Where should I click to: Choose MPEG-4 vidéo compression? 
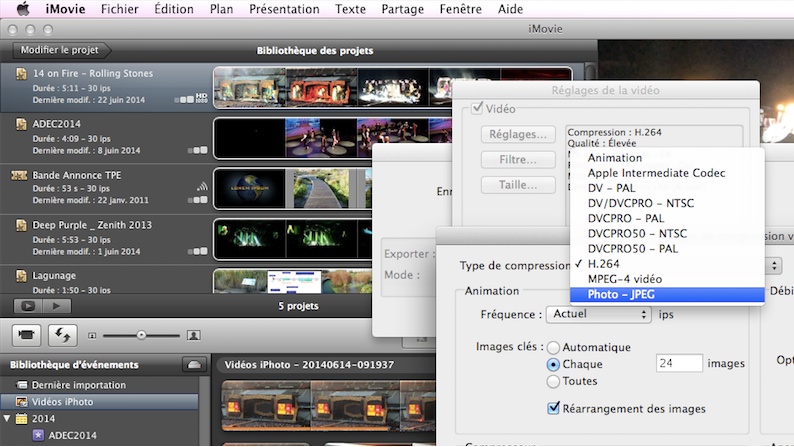click(667, 279)
